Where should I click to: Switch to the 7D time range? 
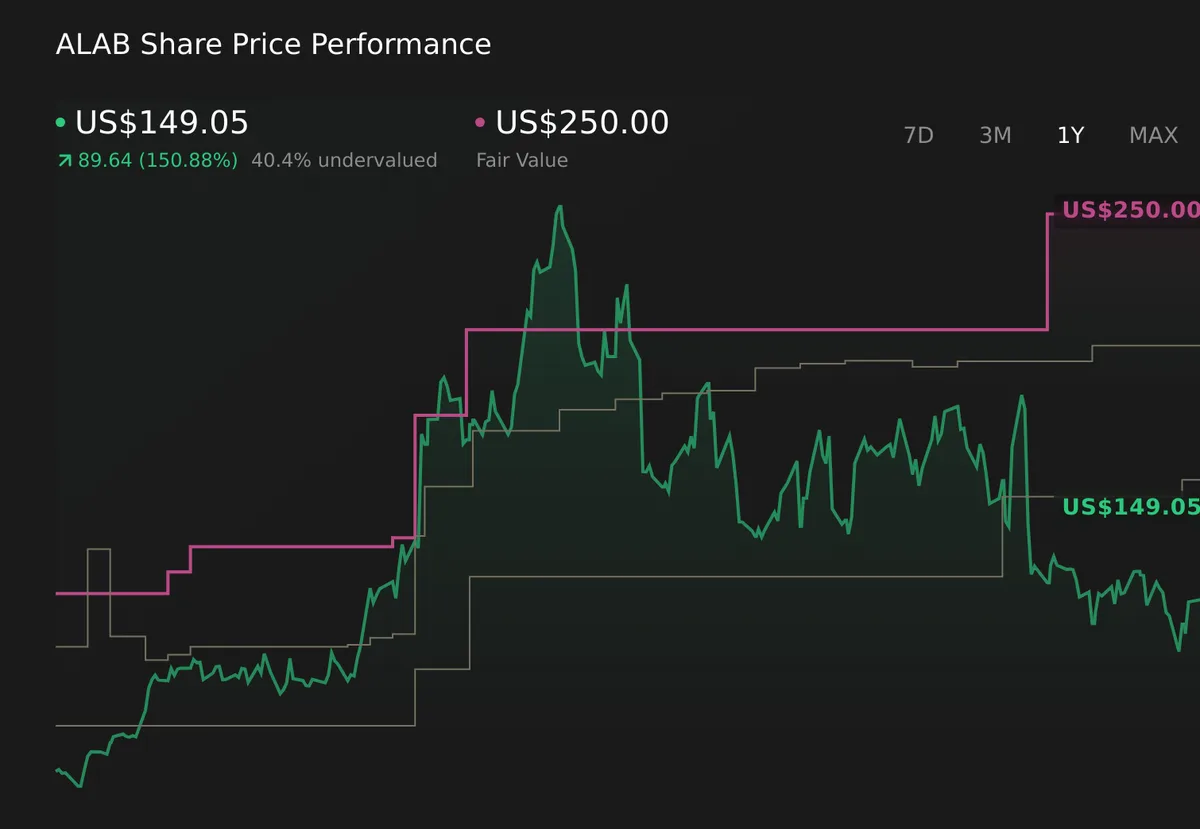(x=918, y=135)
